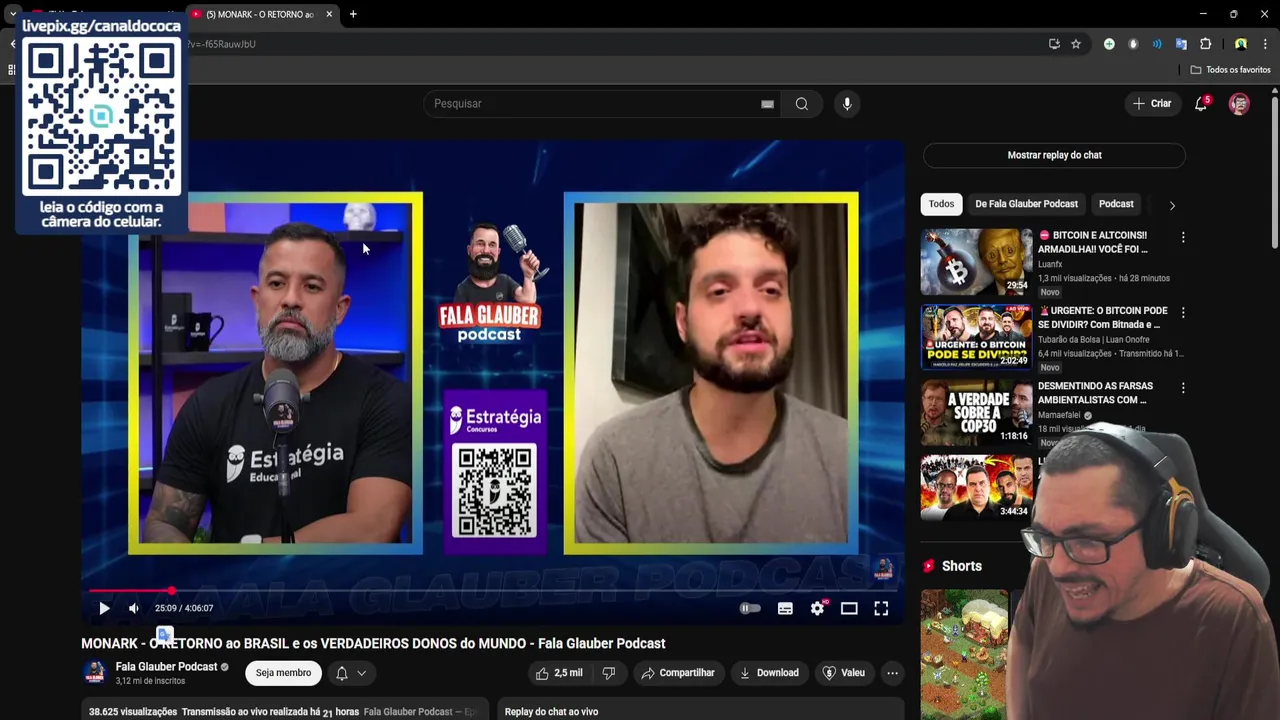Select De Fala Glauber Podcast chip
The height and width of the screenshot is (720, 1280).
(1026, 204)
